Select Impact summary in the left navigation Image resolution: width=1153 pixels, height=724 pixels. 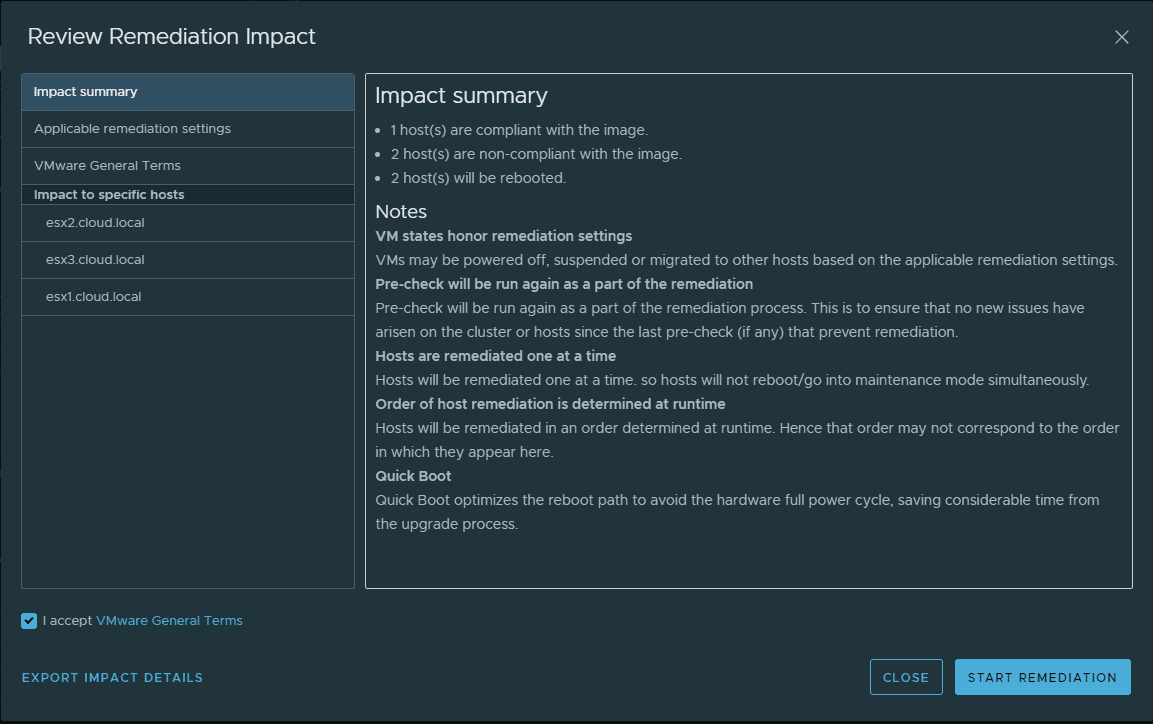pyautogui.click(x=86, y=92)
